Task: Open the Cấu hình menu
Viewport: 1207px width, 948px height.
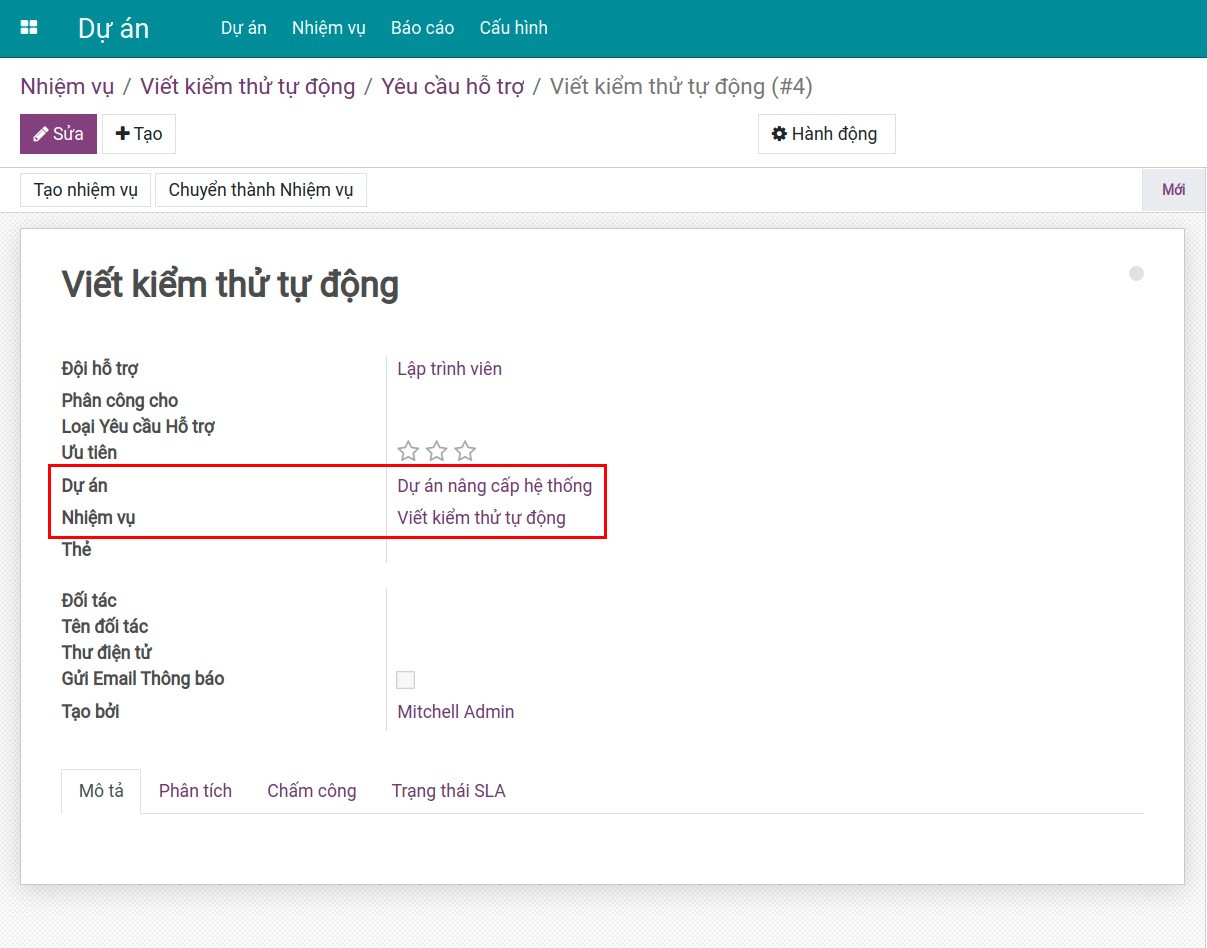Action: click(513, 28)
